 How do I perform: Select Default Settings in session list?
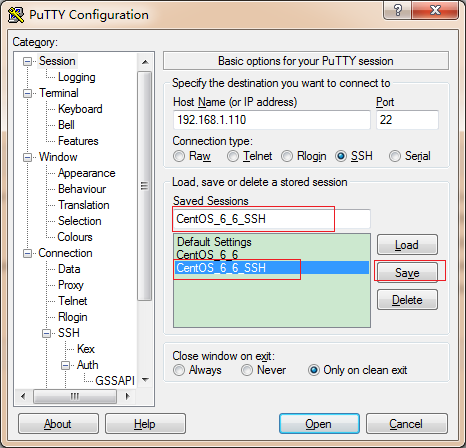(272, 242)
